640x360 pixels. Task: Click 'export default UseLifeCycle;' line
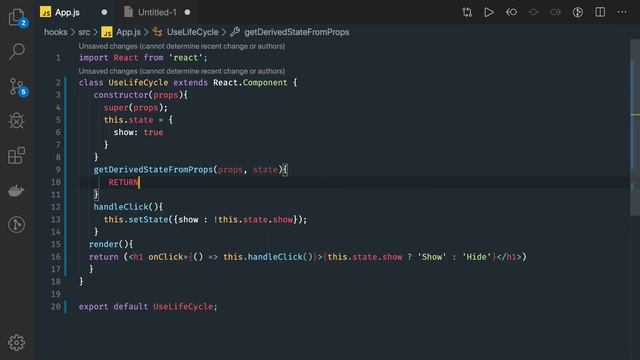click(x=148, y=307)
